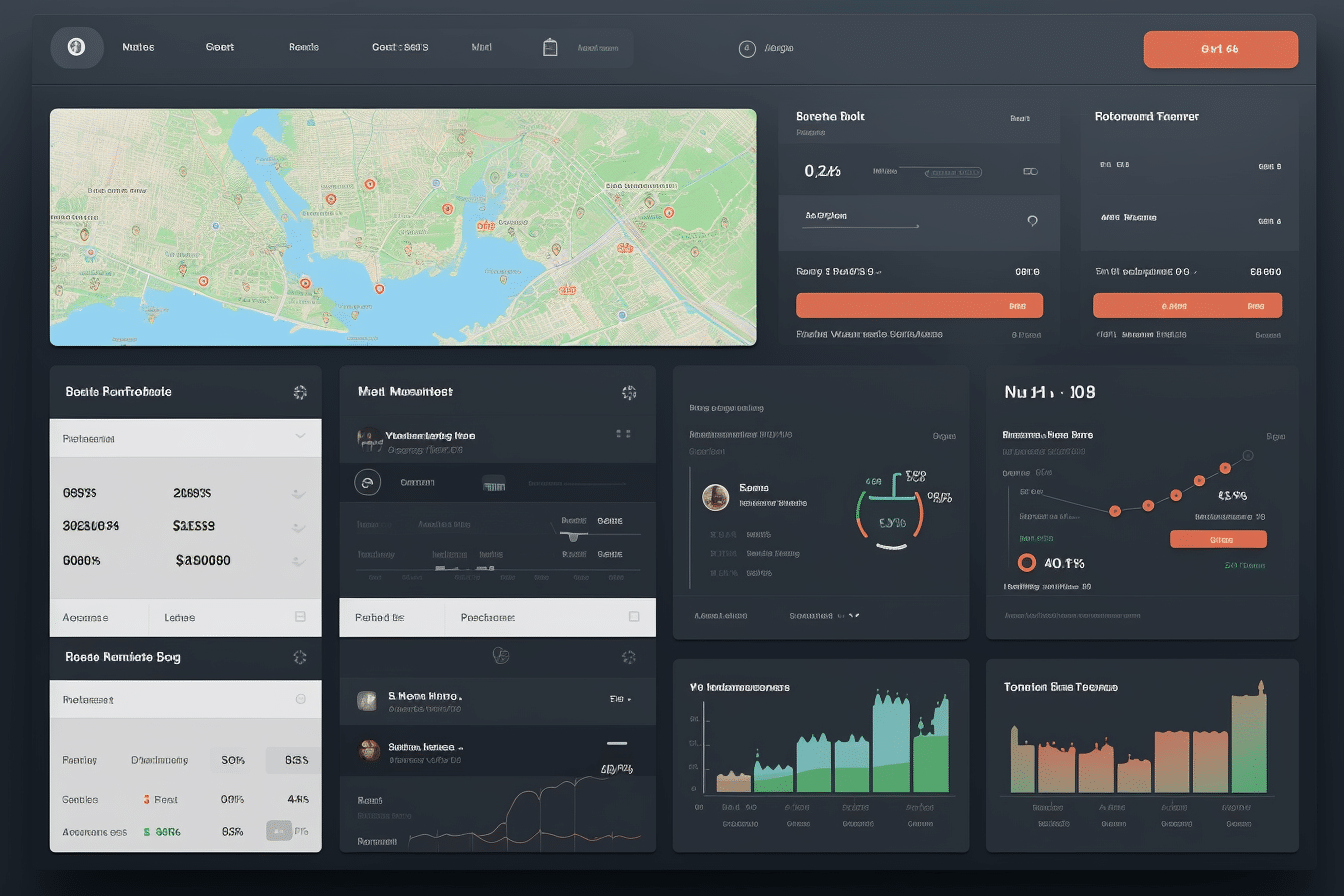This screenshot has width=1344, height=896.
Task: Click the circled icon in the 'Med Musuitest' panel
Action: pyautogui.click(x=368, y=483)
